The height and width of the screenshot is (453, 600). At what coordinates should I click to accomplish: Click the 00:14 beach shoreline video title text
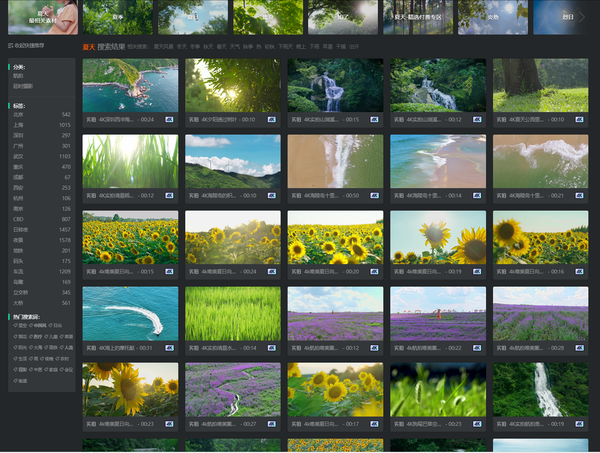tap(423, 196)
